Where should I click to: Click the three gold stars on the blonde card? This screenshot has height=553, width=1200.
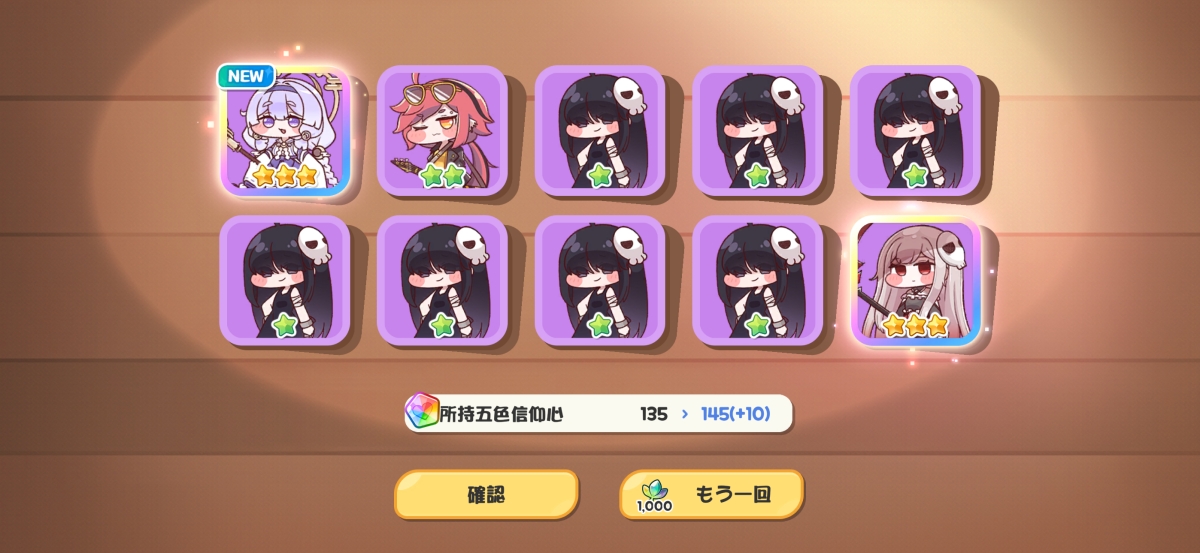pyautogui.click(x=914, y=325)
